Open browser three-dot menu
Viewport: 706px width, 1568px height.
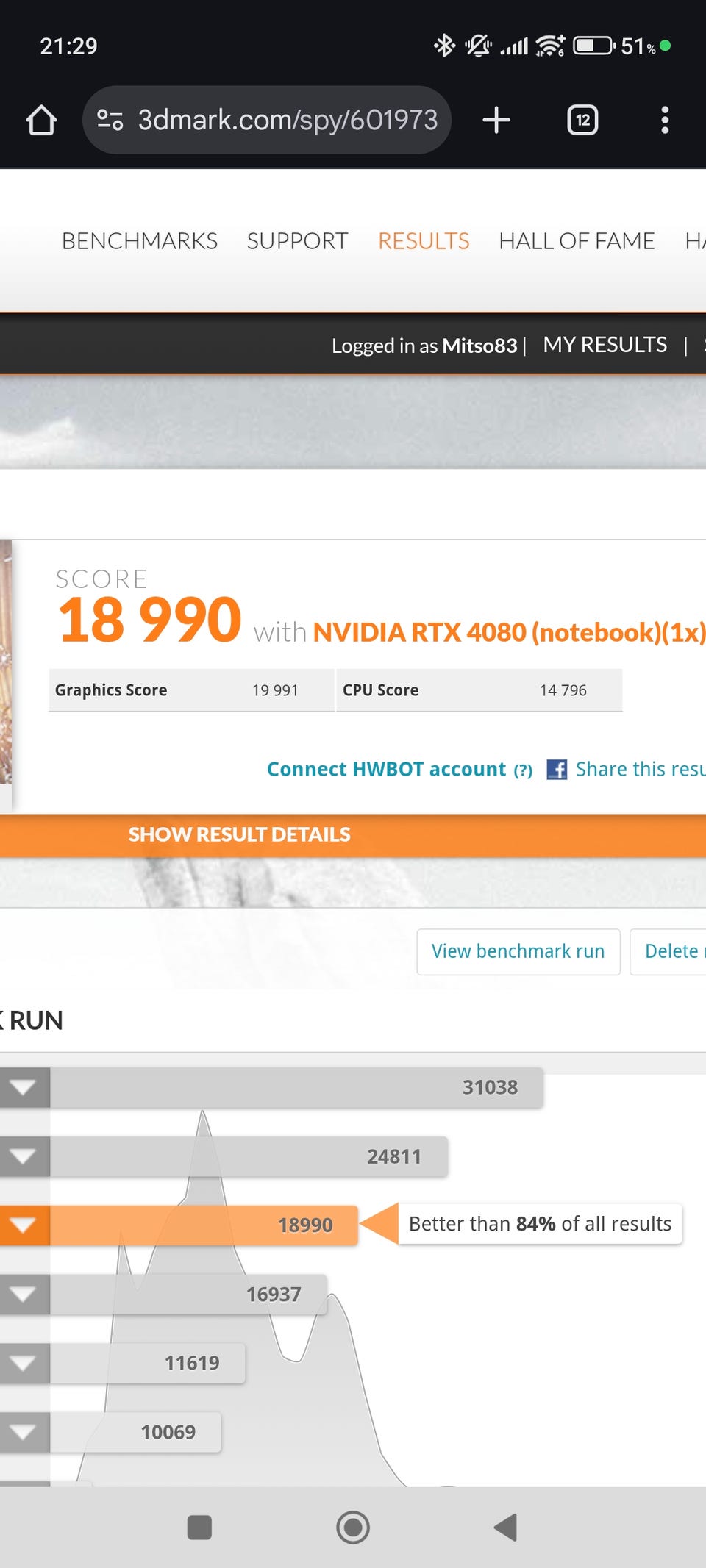point(665,120)
